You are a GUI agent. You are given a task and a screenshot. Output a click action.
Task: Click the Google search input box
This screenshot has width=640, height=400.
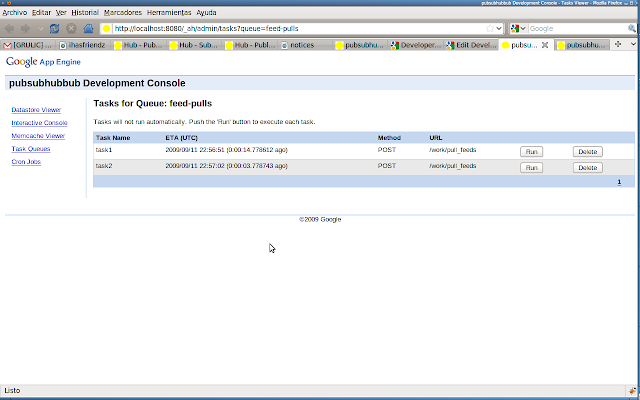[578, 29]
